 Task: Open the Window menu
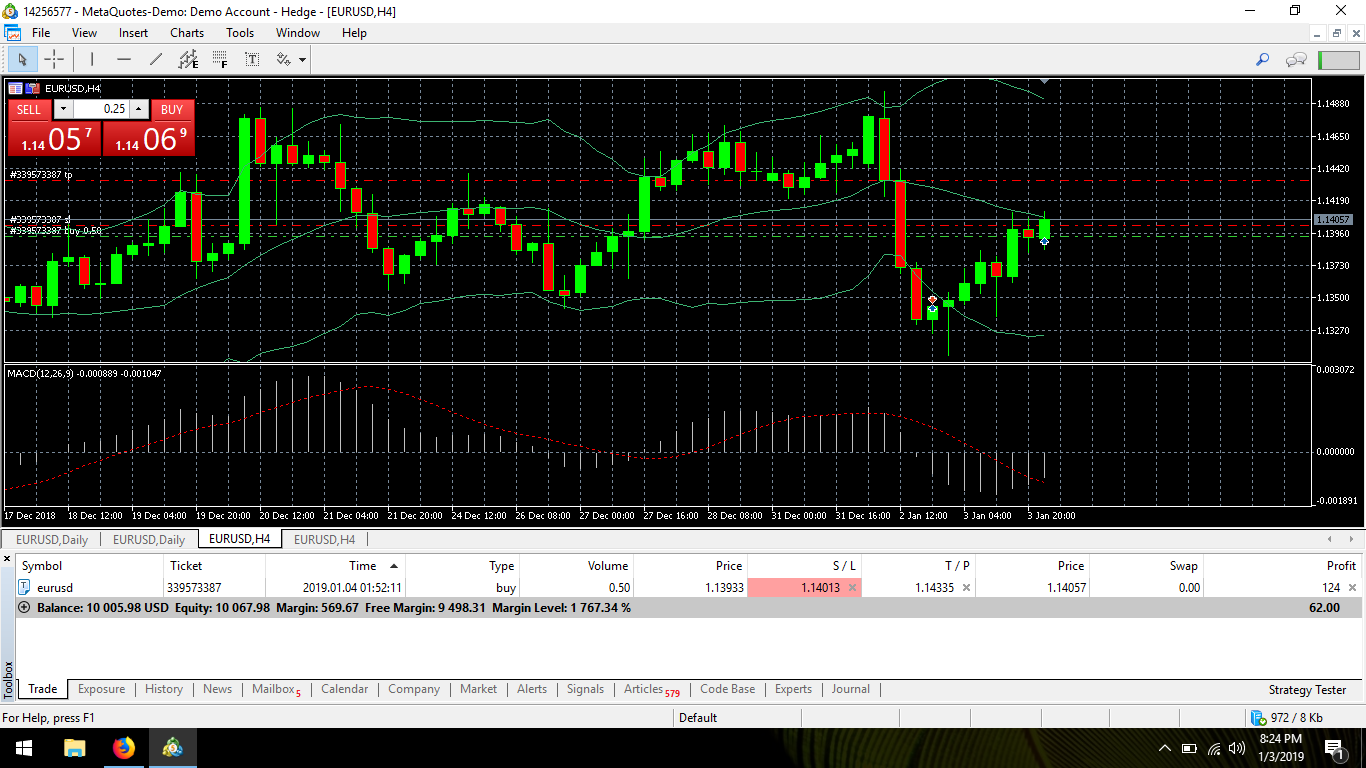click(x=298, y=33)
